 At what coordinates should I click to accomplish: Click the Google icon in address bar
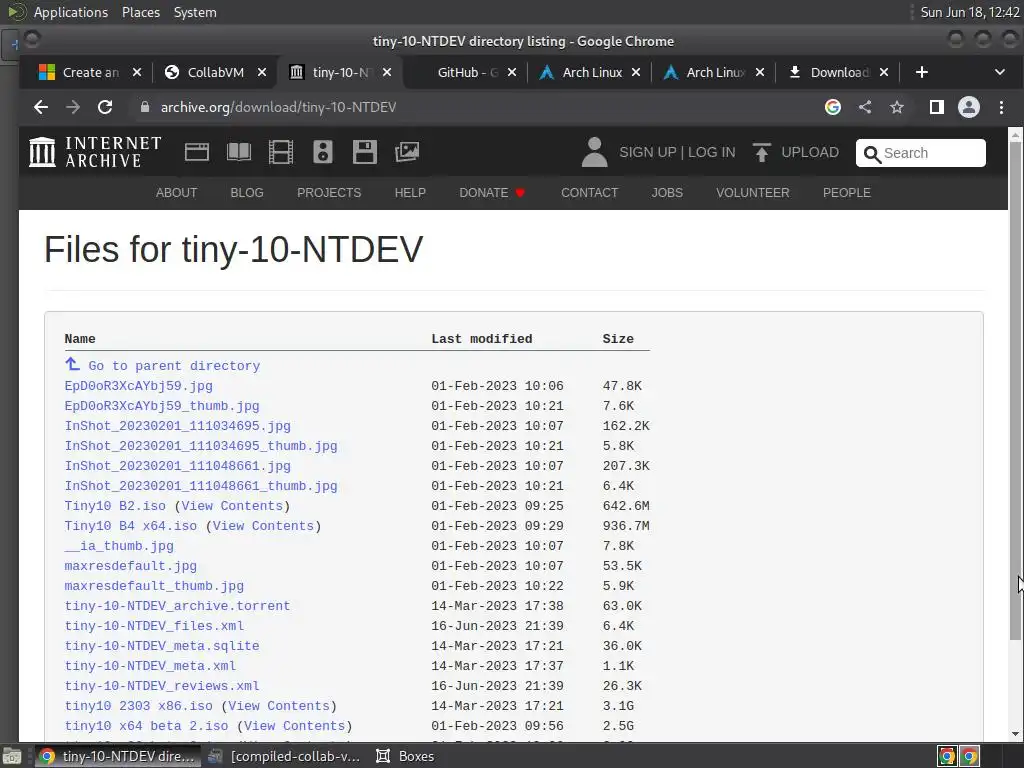[x=833, y=107]
